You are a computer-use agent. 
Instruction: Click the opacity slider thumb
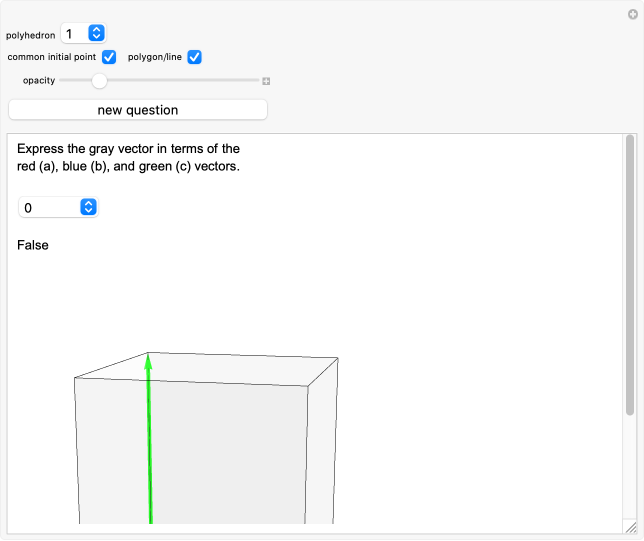pos(100,81)
